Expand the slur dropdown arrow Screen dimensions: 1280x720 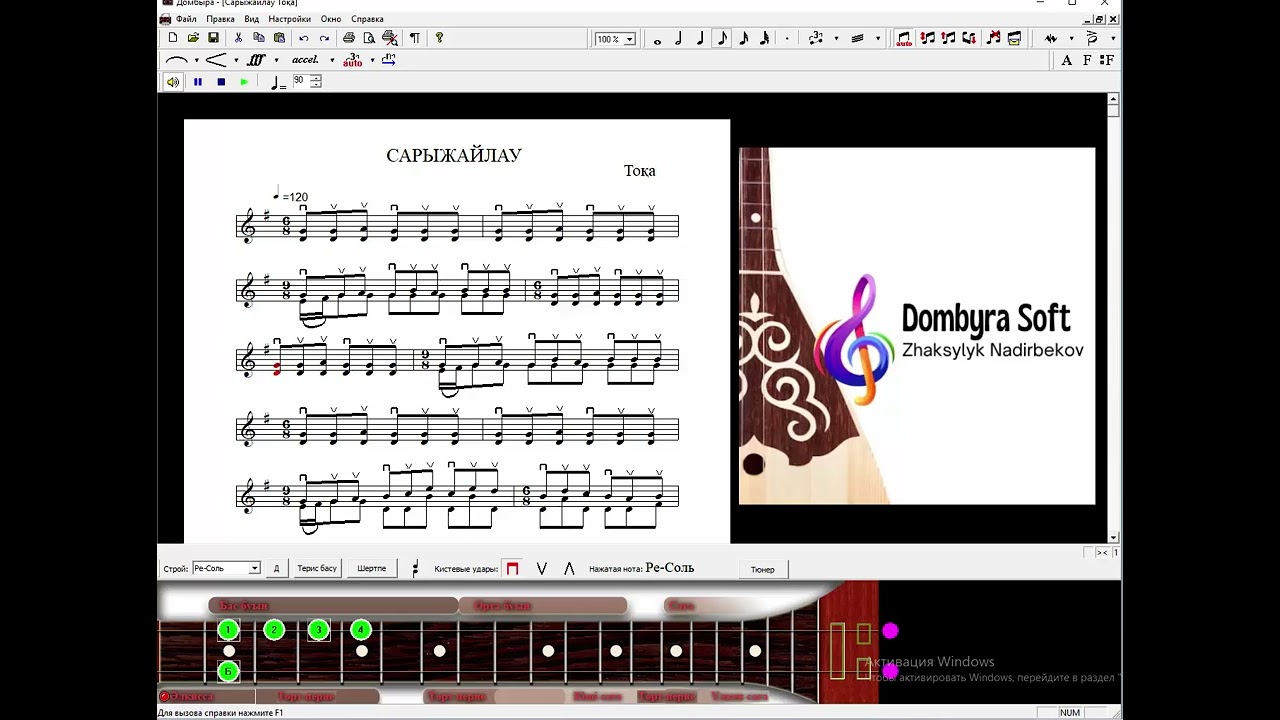tap(196, 60)
